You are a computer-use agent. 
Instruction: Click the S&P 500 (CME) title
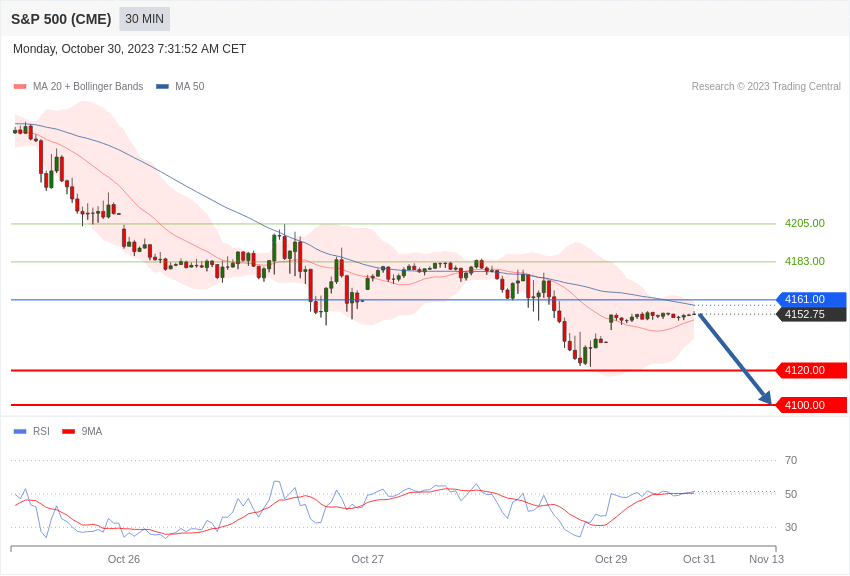(61, 19)
